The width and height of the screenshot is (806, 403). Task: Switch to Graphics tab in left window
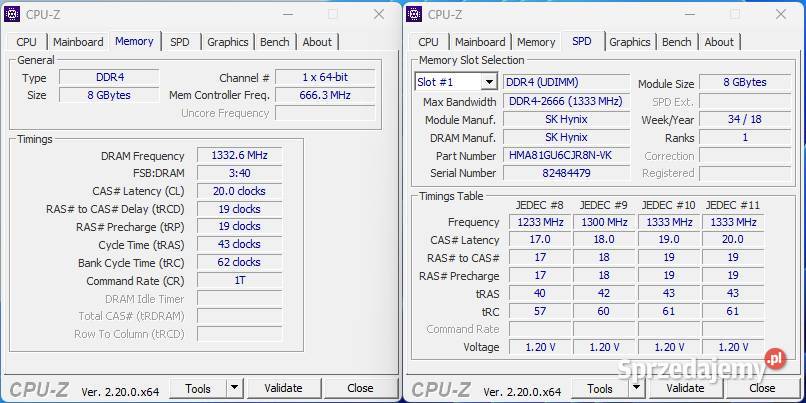coord(228,42)
